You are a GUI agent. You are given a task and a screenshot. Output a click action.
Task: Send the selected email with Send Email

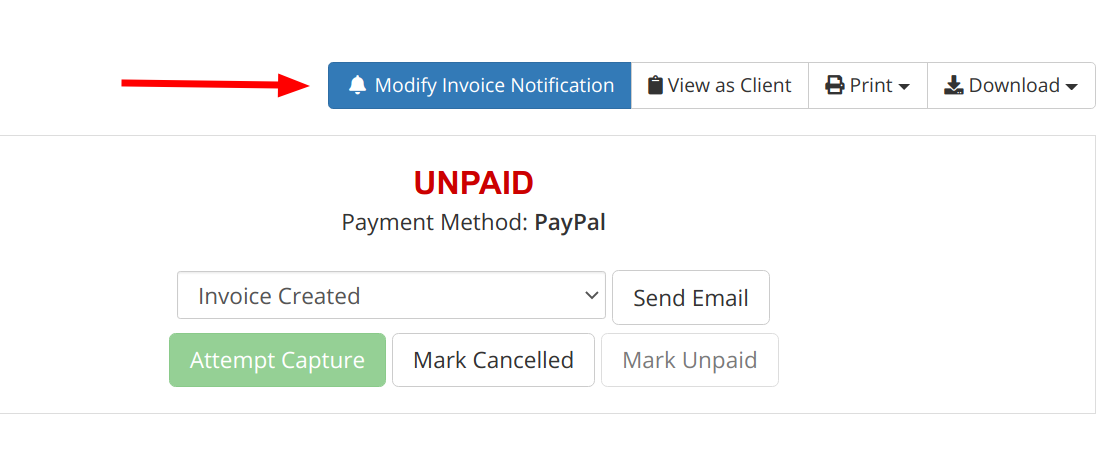(691, 297)
